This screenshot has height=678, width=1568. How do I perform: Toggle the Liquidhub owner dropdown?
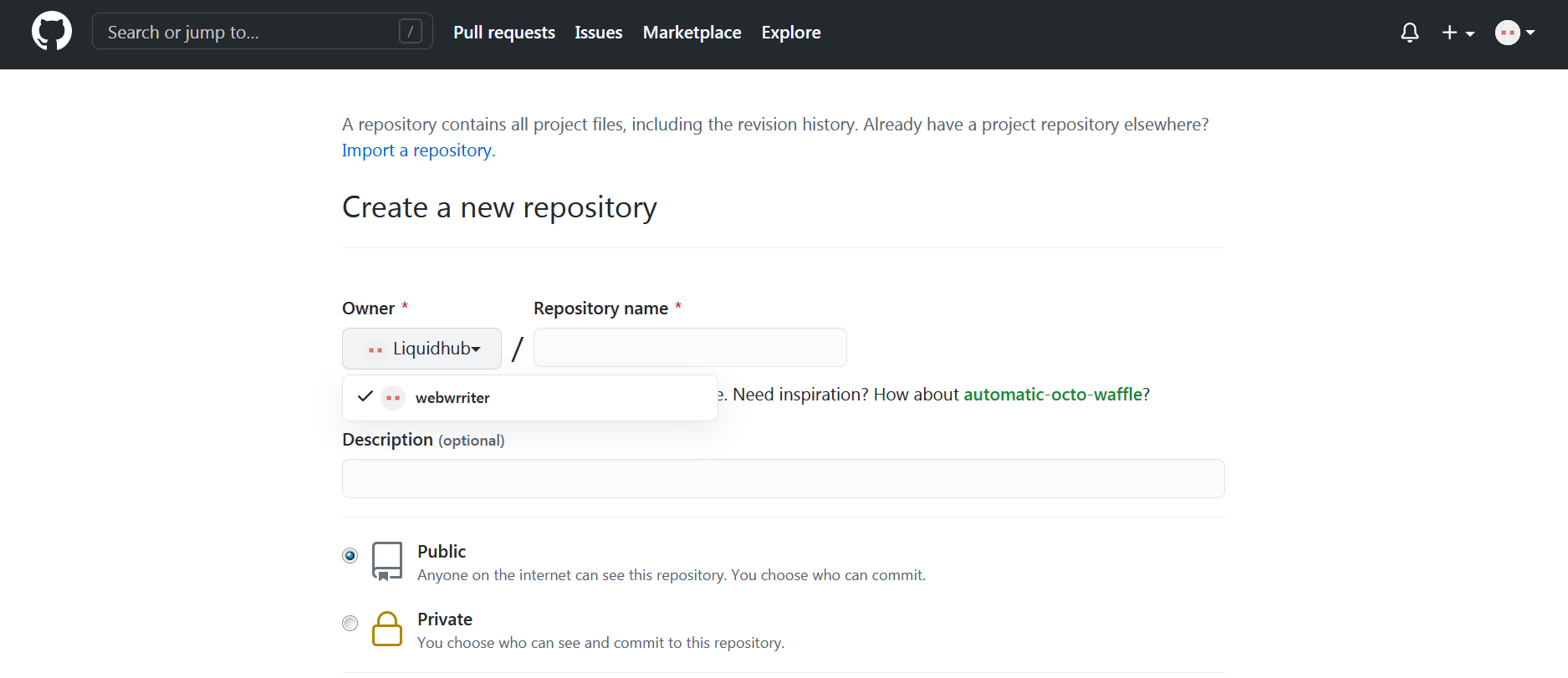click(421, 349)
